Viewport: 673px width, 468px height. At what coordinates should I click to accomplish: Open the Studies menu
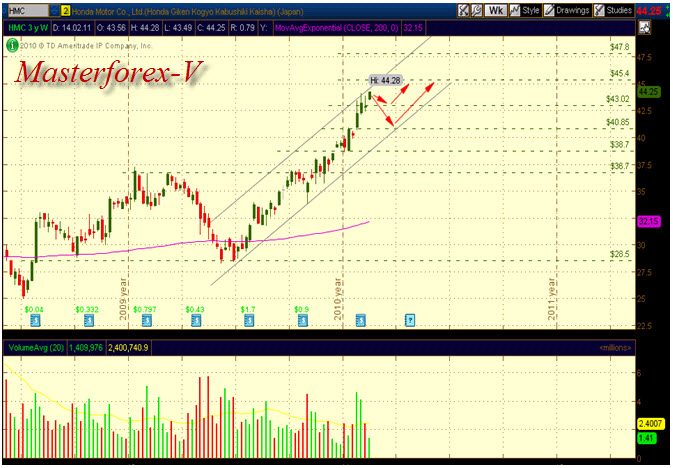[x=613, y=10]
